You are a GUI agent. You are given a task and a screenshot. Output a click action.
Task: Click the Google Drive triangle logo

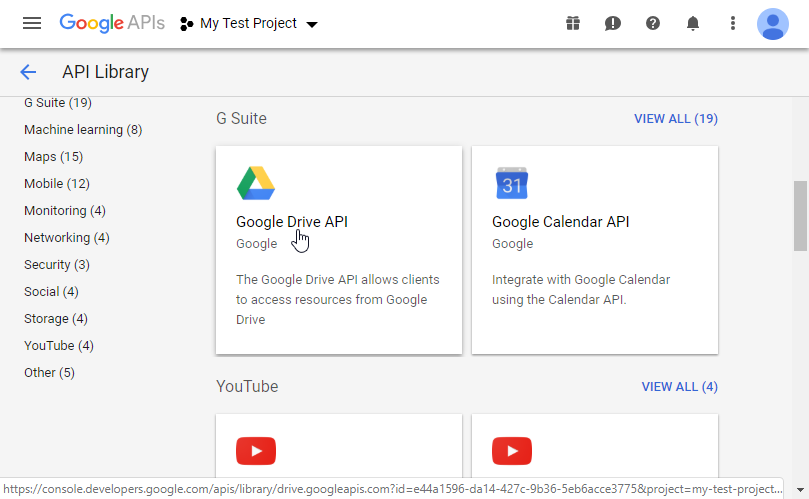[256, 183]
